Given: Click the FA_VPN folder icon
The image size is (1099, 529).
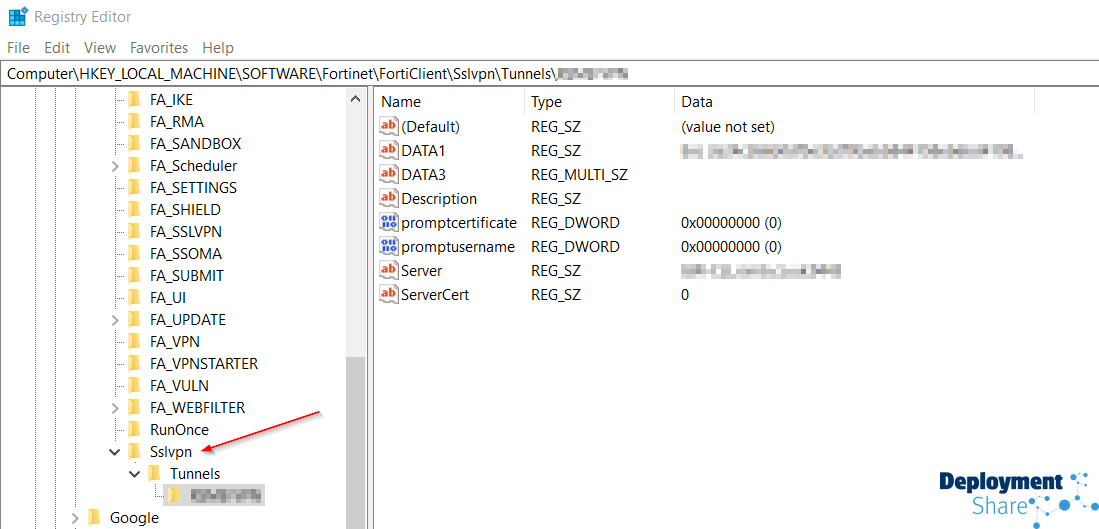Looking at the screenshot, I should [x=135, y=341].
